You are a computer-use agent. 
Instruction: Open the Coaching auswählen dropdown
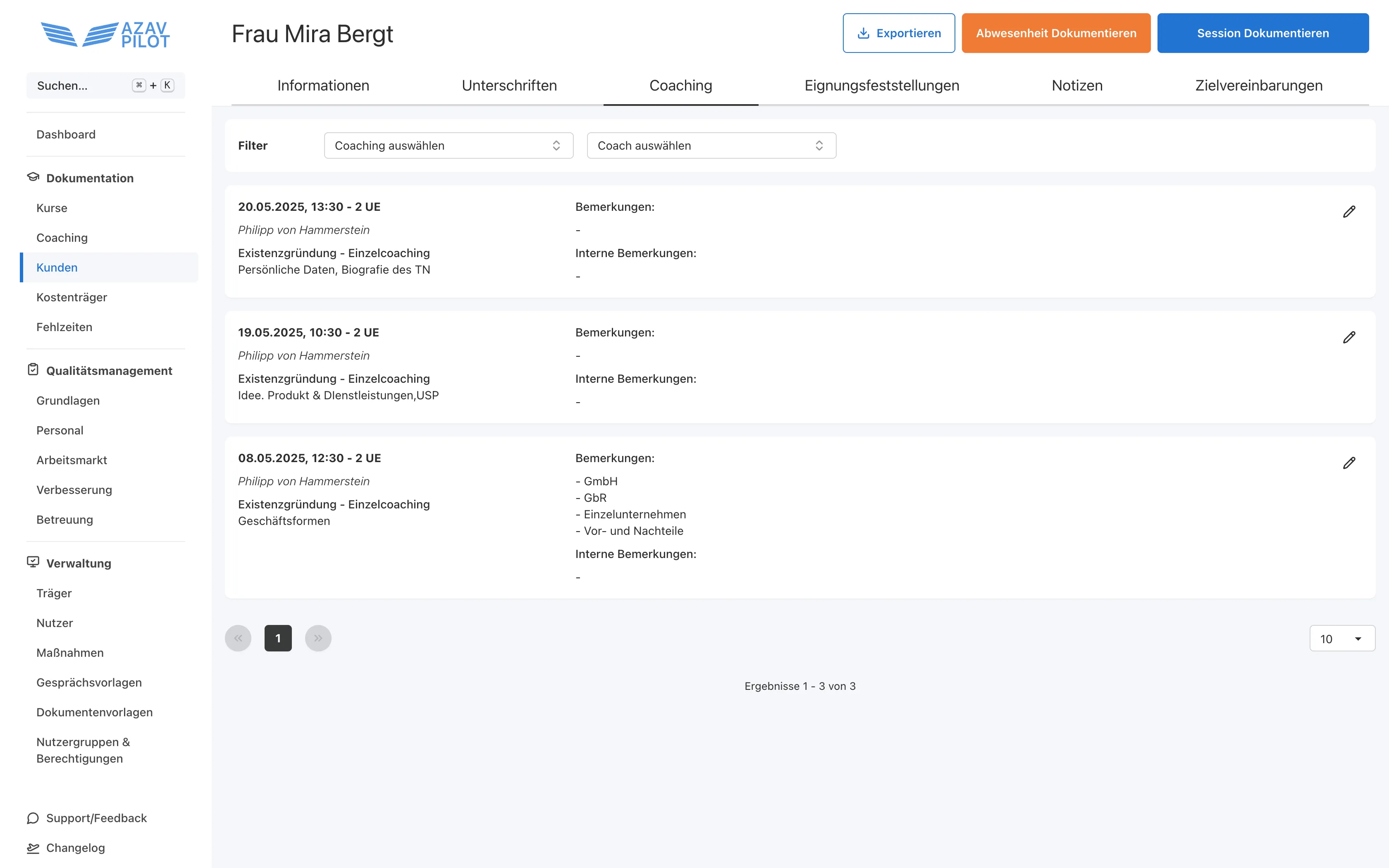pyautogui.click(x=448, y=146)
